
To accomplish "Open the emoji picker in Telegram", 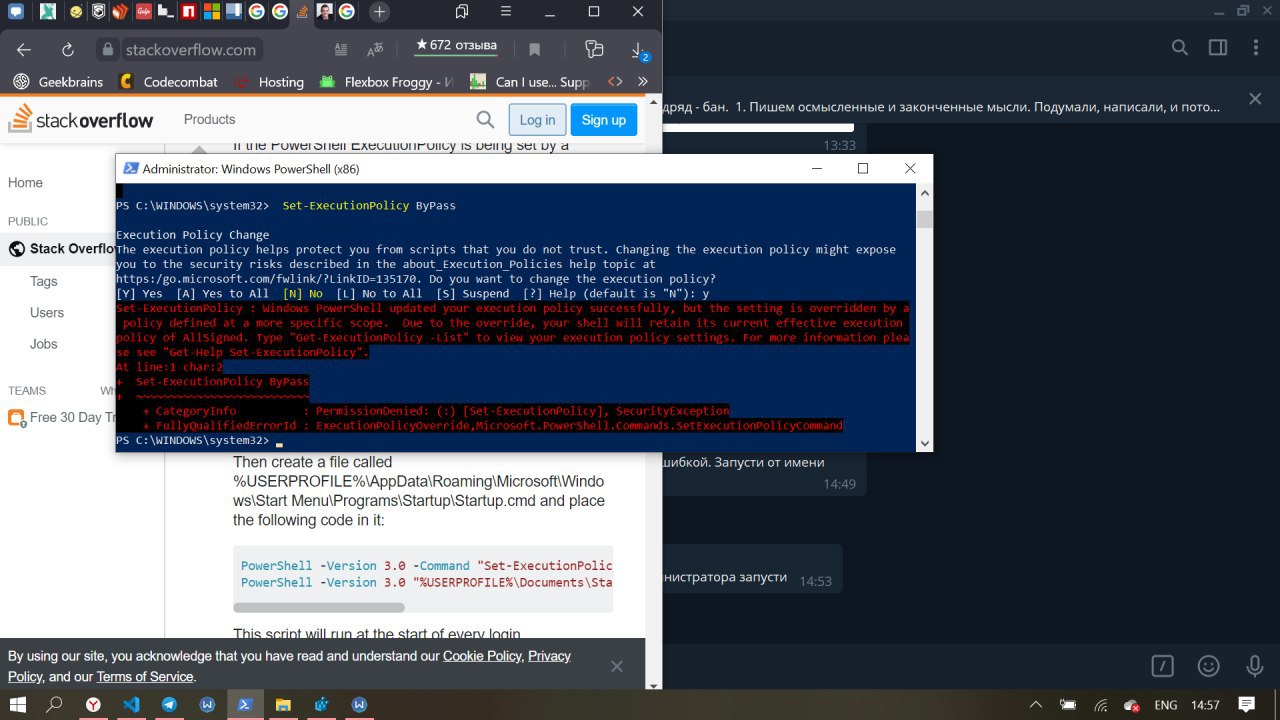I will (x=1209, y=666).
